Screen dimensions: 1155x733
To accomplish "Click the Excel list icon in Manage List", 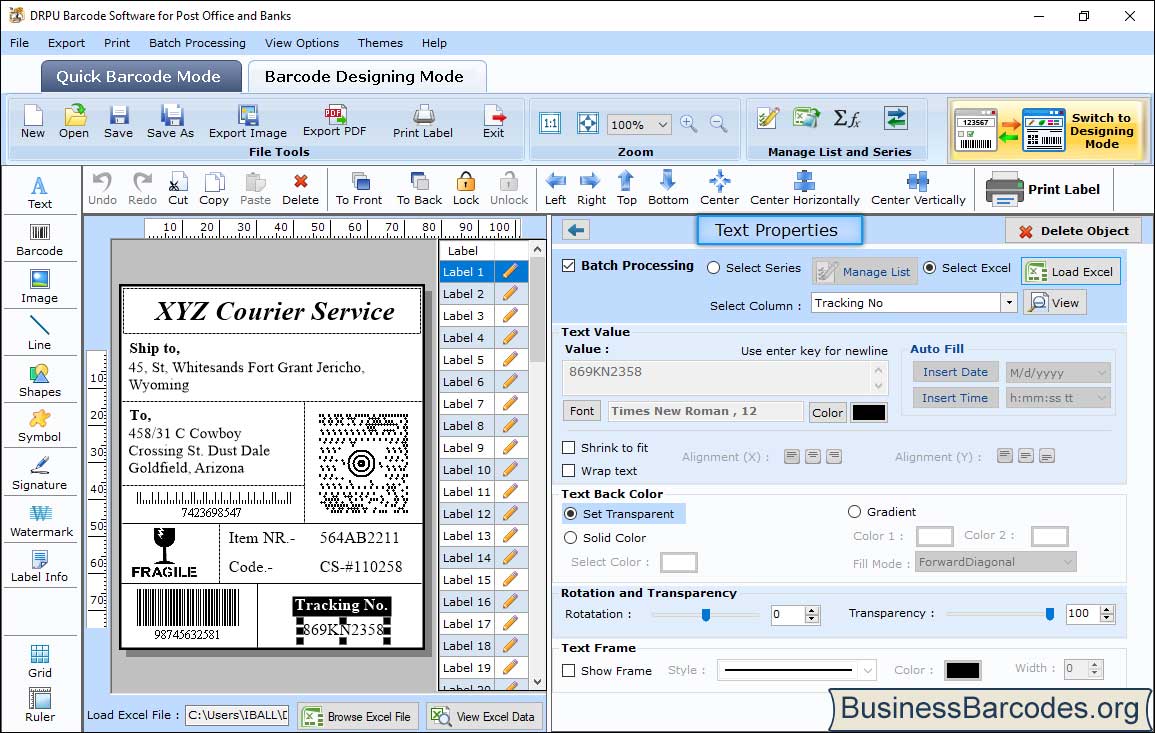I will tap(806, 118).
